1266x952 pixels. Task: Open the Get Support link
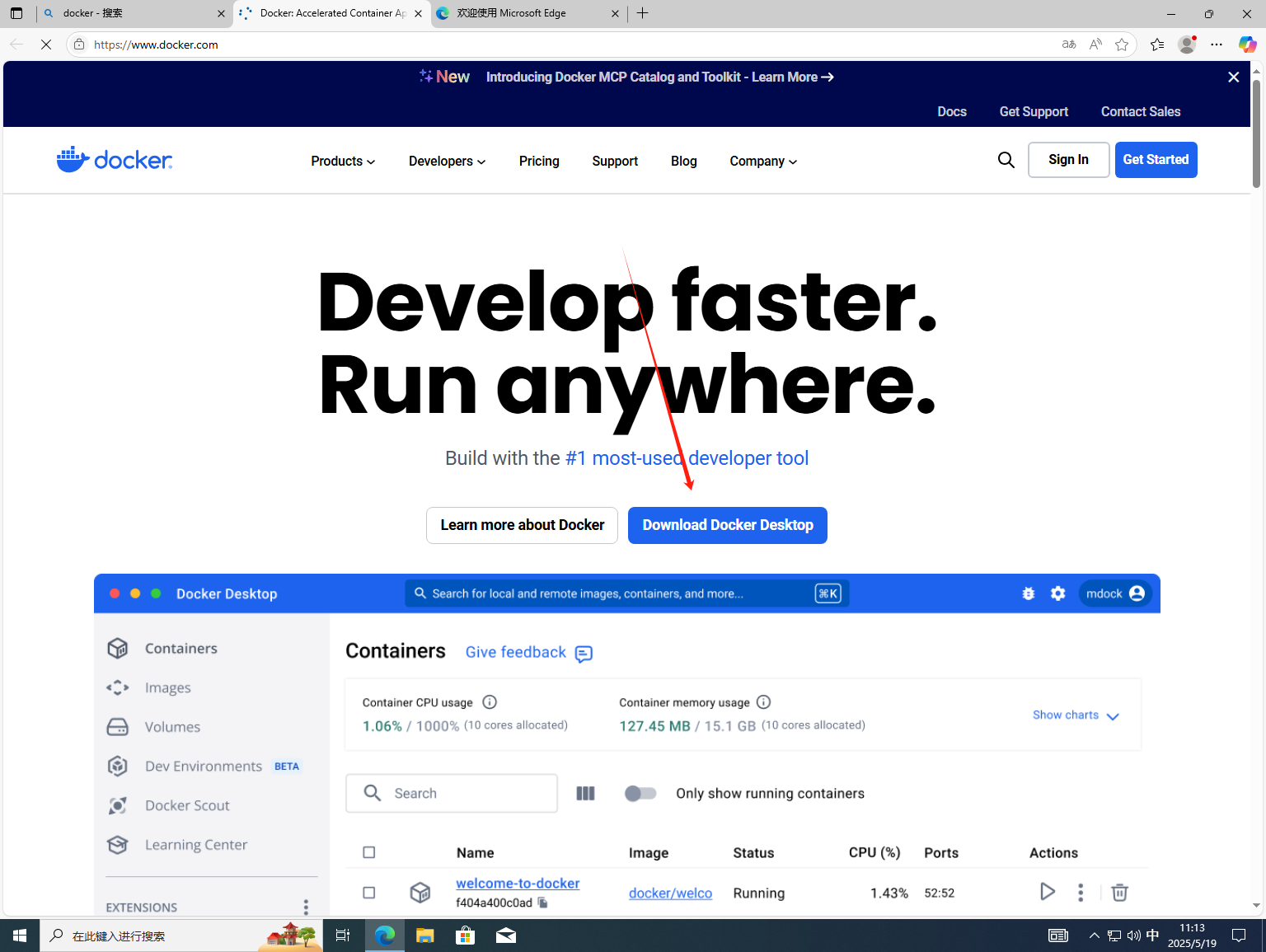[x=1034, y=111]
